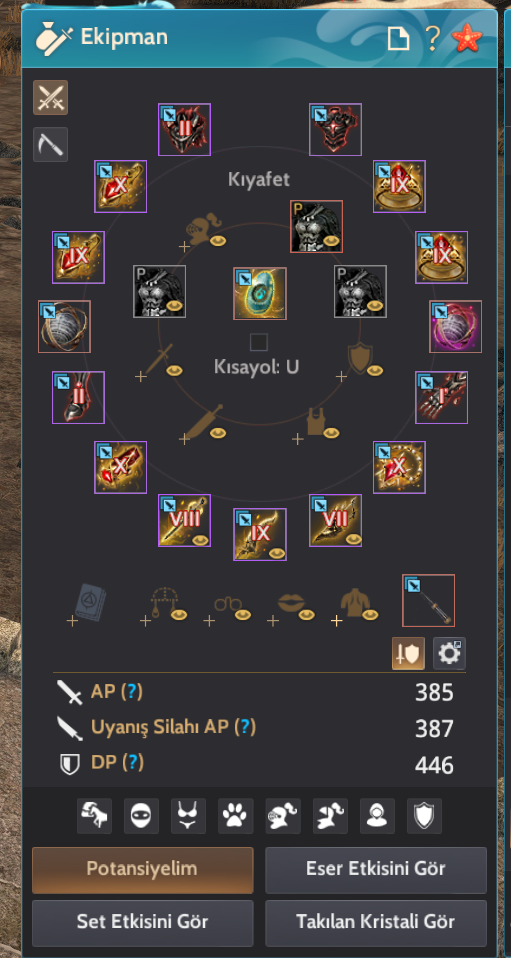Viewport: 511px width, 958px height.
Task: Click the document page icon in the header
Action: [399, 39]
